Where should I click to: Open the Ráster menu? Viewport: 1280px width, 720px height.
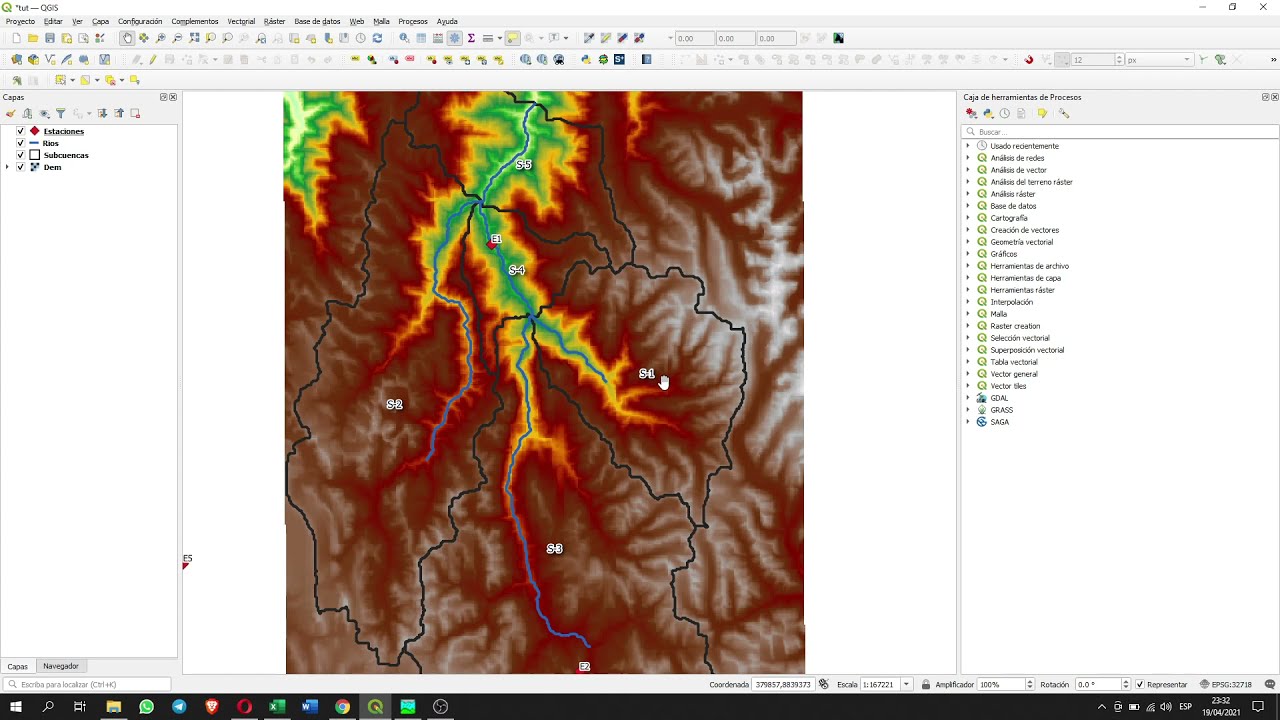(x=274, y=21)
